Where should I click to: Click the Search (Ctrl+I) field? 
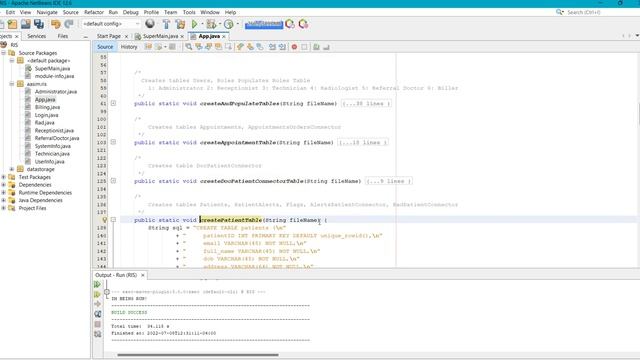click(x=584, y=12)
